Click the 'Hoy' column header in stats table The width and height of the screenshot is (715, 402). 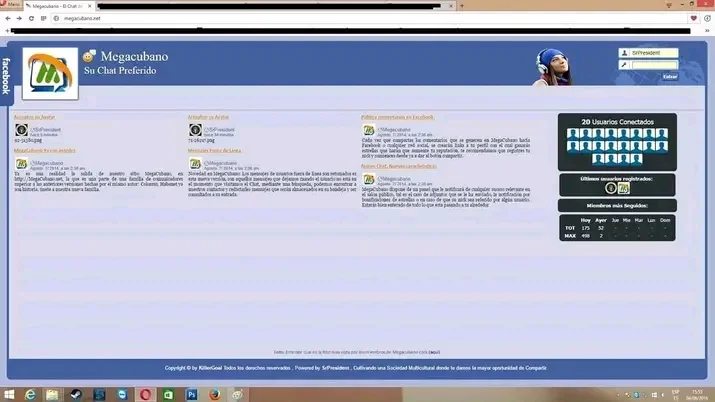pyautogui.click(x=585, y=220)
